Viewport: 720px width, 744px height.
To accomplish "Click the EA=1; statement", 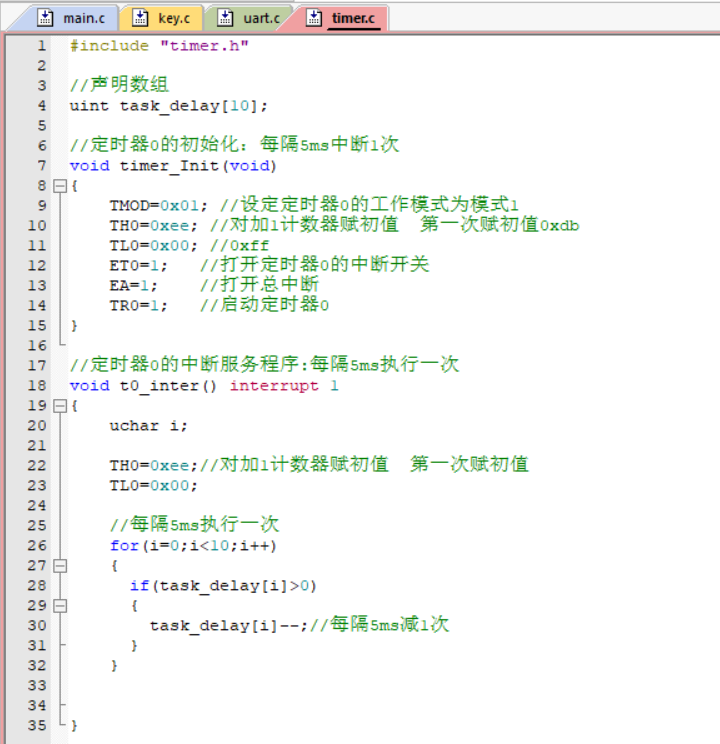I will 133,286.
